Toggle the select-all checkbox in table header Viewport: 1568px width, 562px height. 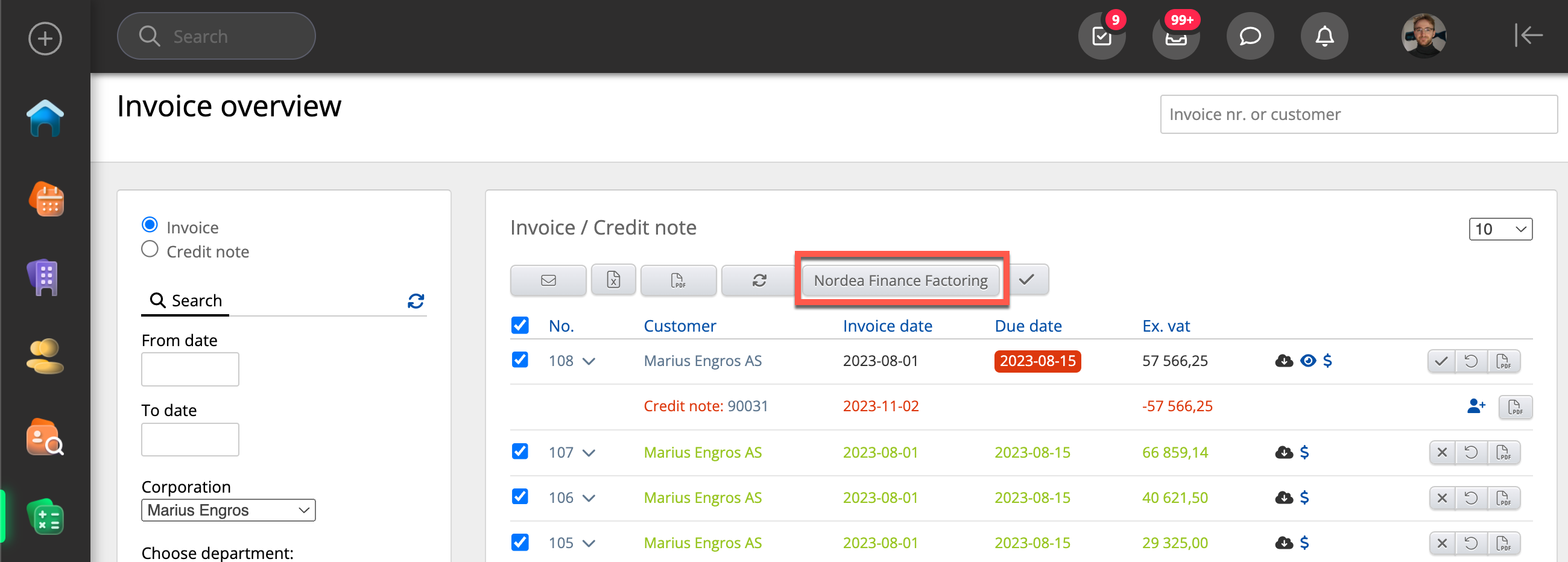520,326
